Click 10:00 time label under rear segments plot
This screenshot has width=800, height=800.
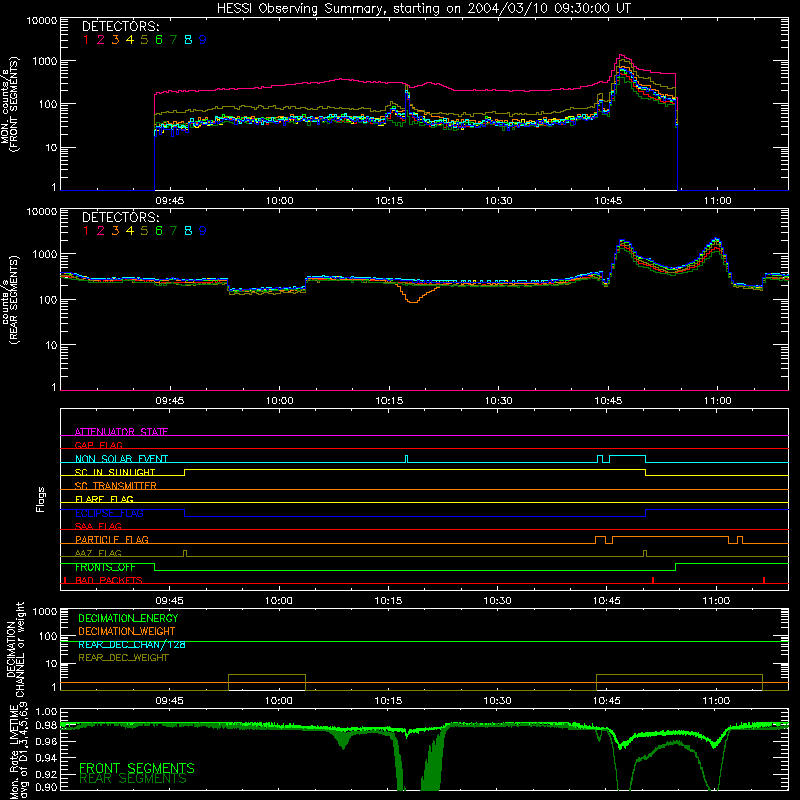pos(280,401)
